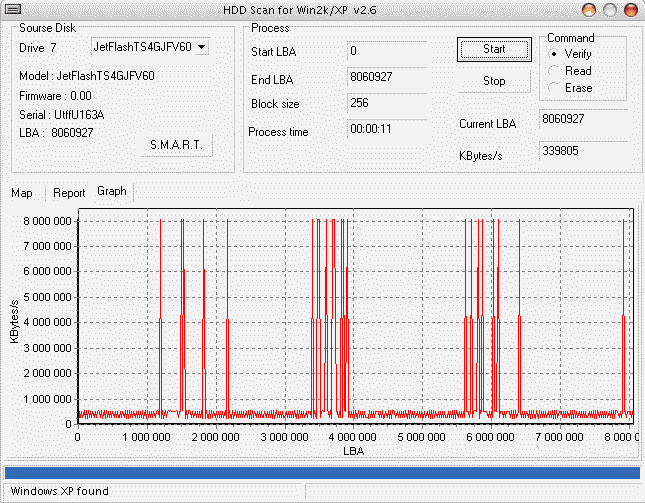The width and height of the screenshot is (645, 503).
Task: Click the KBytes/s speed value box
Action: pyautogui.click(x=584, y=153)
